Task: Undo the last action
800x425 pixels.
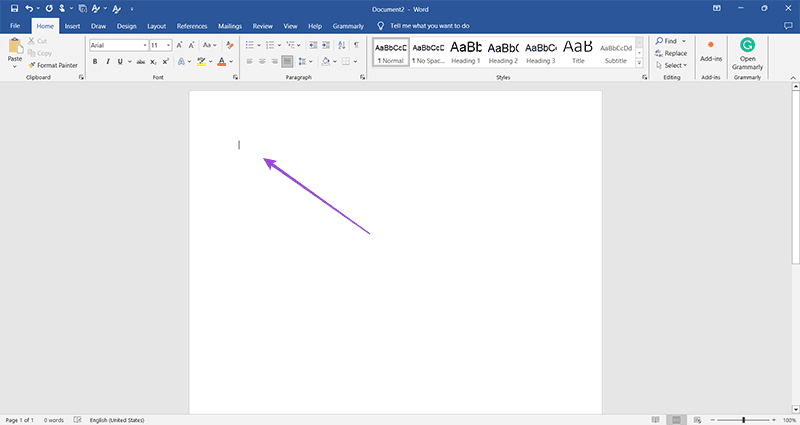Action: (x=29, y=9)
